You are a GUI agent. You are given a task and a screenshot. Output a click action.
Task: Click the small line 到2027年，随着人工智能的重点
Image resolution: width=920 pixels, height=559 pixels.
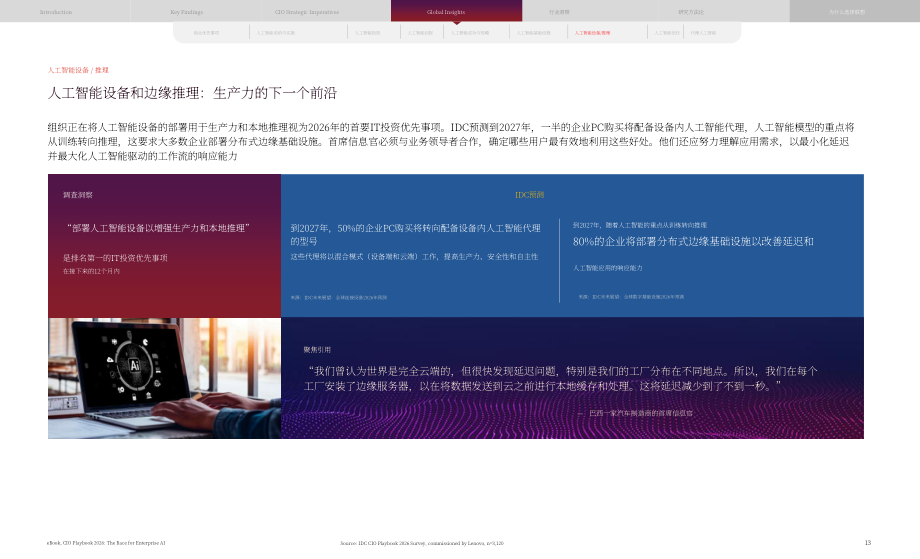coord(640,225)
